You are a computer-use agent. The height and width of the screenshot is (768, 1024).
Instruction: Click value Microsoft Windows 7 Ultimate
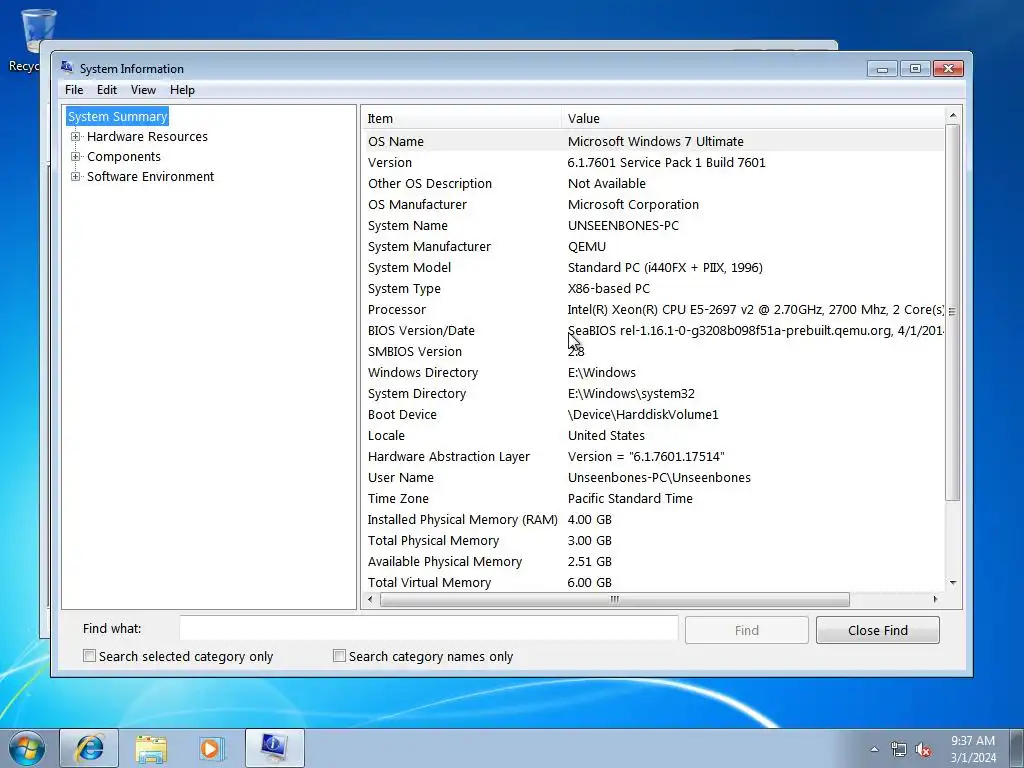(x=656, y=141)
